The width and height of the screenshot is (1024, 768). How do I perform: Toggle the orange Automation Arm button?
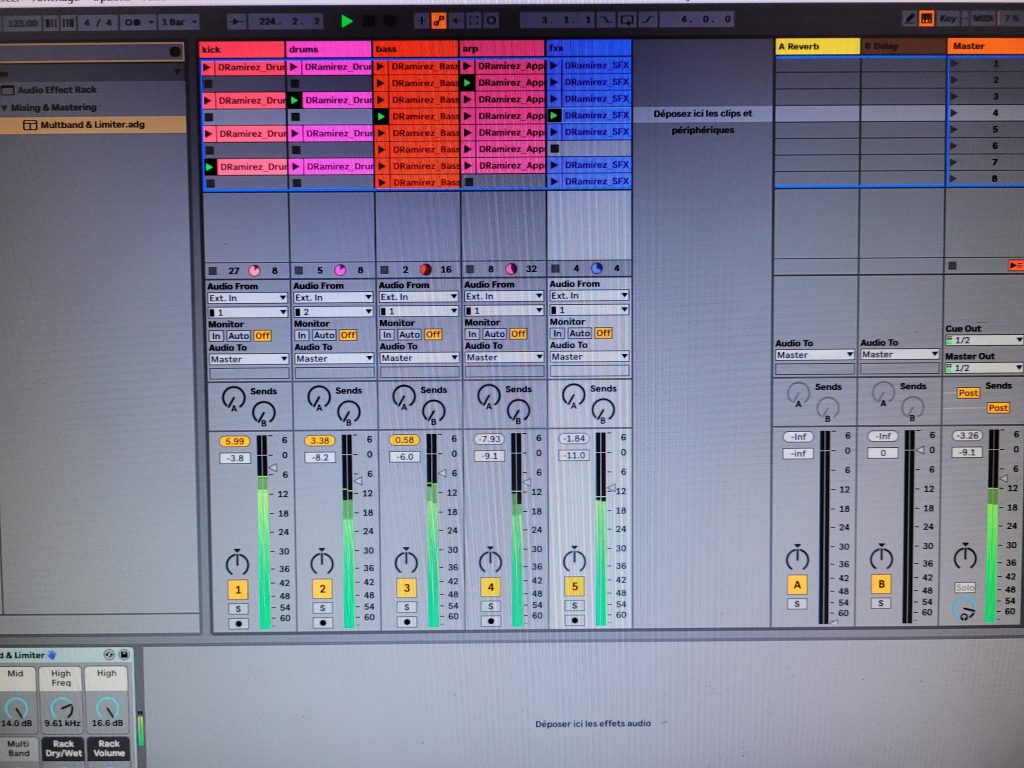click(x=439, y=21)
